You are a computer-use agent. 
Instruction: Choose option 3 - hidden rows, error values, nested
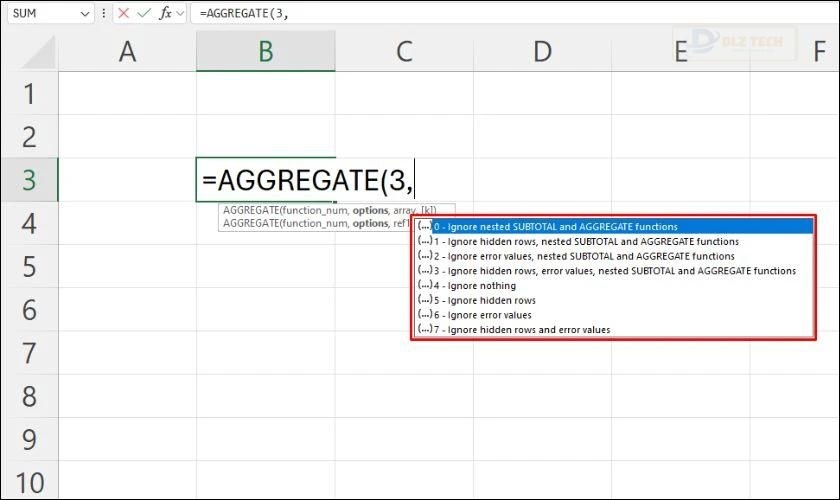614,271
